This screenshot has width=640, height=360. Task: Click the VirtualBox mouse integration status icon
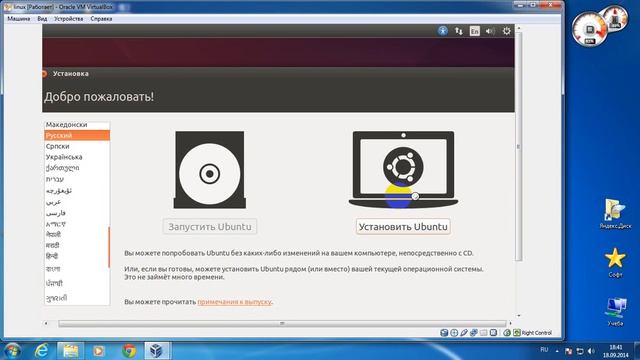pyautogui.click(x=507, y=333)
